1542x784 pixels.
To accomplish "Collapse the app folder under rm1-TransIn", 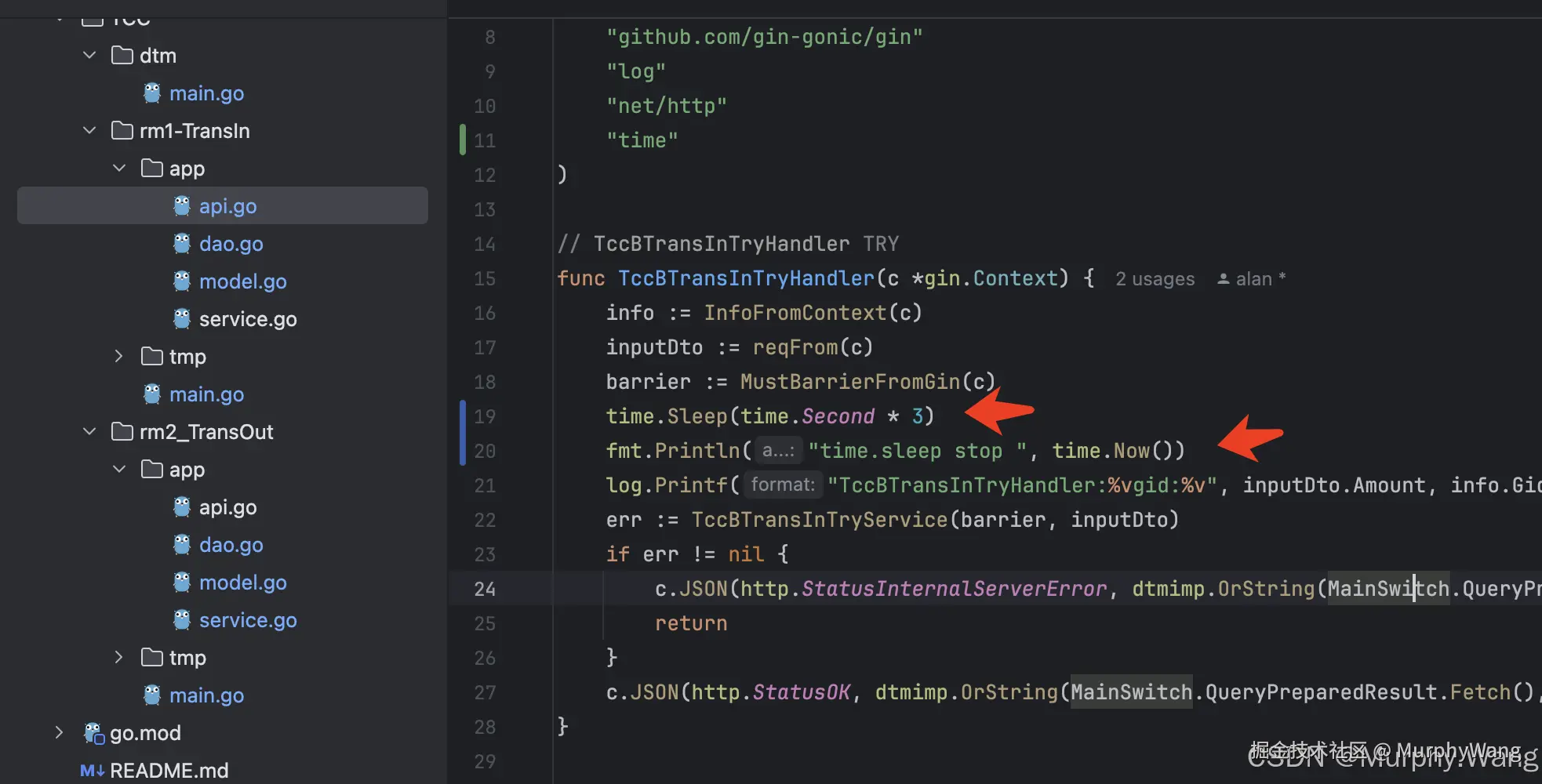I will click(x=119, y=169).
